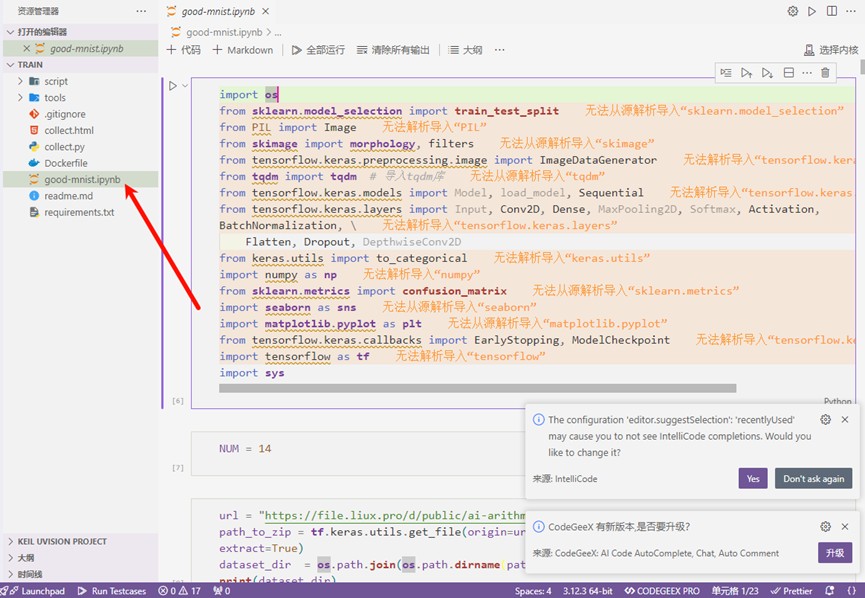The height and width of the screenshot is (598, 865).
Task: Add a new code cell with 代码 button
Action: click(184, 50)
